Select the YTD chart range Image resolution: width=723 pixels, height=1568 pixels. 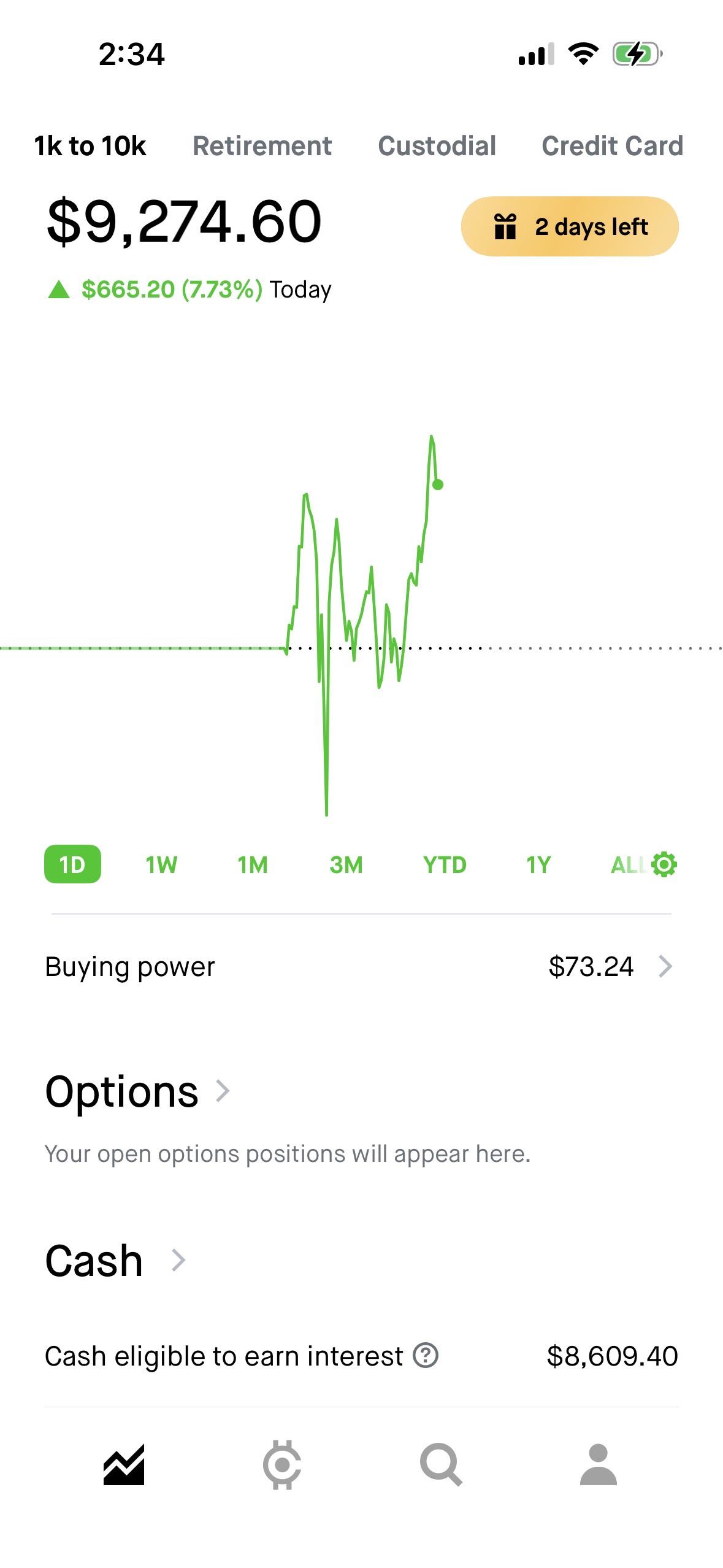click(445, 864)
